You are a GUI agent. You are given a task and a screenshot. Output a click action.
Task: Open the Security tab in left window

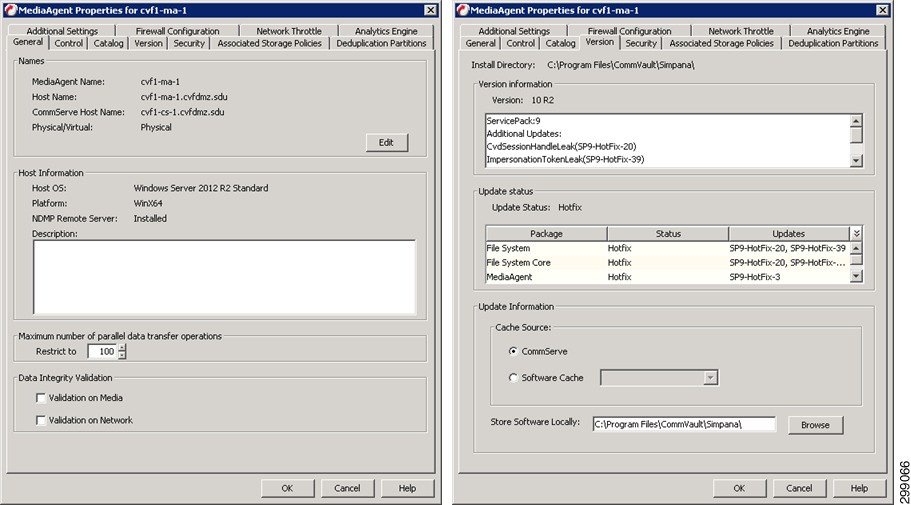(x=189, y=44)
